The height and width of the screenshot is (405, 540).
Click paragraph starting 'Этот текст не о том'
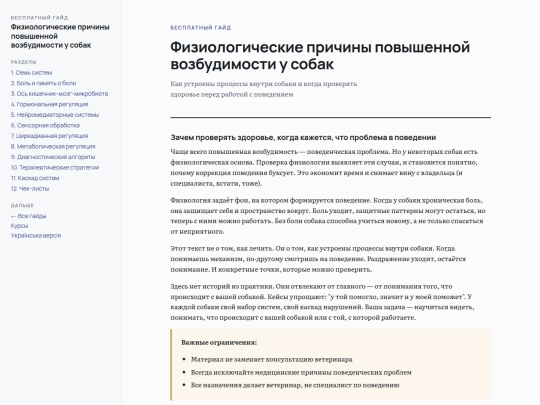pos(318,259)
